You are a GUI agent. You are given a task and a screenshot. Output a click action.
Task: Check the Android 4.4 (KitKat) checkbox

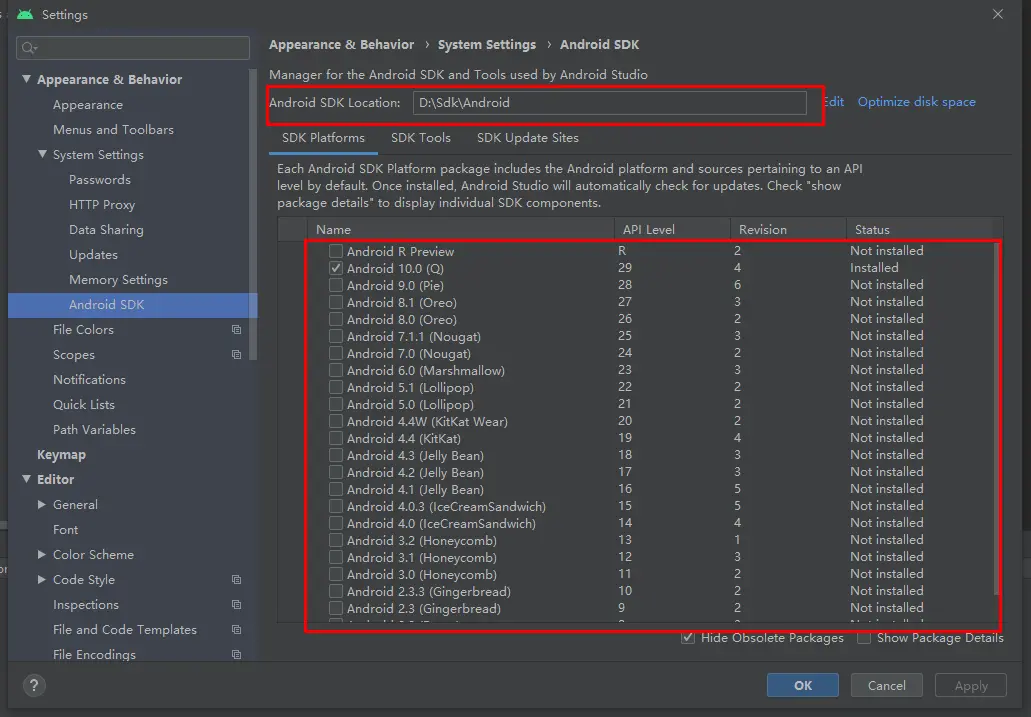pos(336,438)
